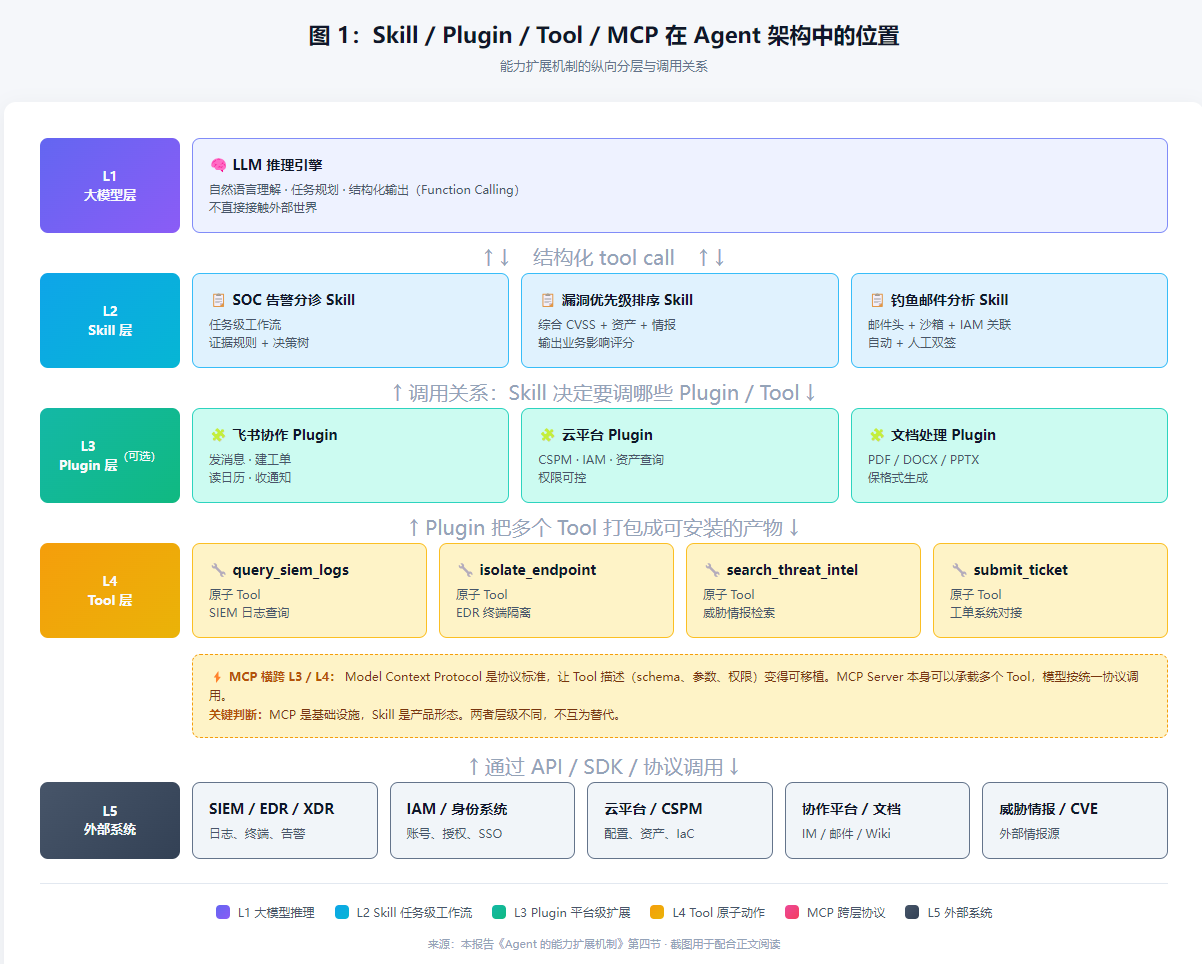The image size is (1202, 964).
Task: Select the L4 Tool 层 label block
Action: (x=110, y=590)
